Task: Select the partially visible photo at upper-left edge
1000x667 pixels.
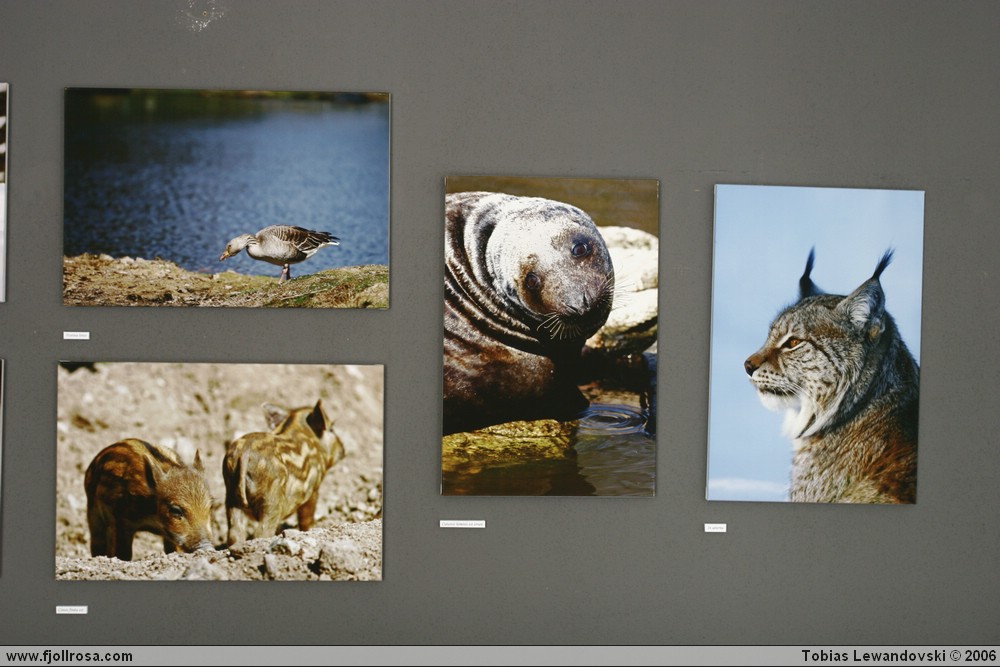Action: (x=3, y=192)
